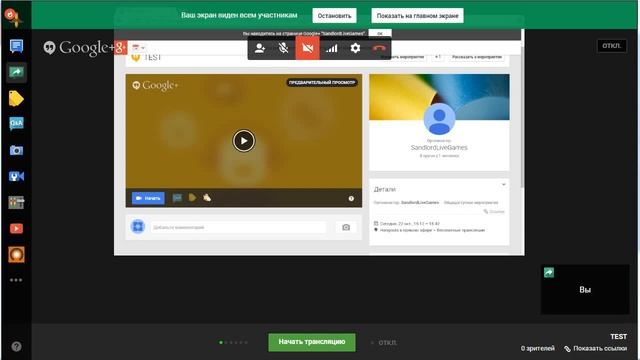Play the preview video in the shared screen
This screenshot has width=640, height=360.
pyautogui.click(x=244, y=141)
